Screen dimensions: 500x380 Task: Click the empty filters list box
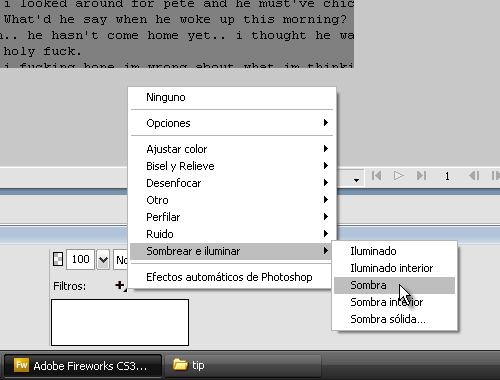(x=120, y=322)
